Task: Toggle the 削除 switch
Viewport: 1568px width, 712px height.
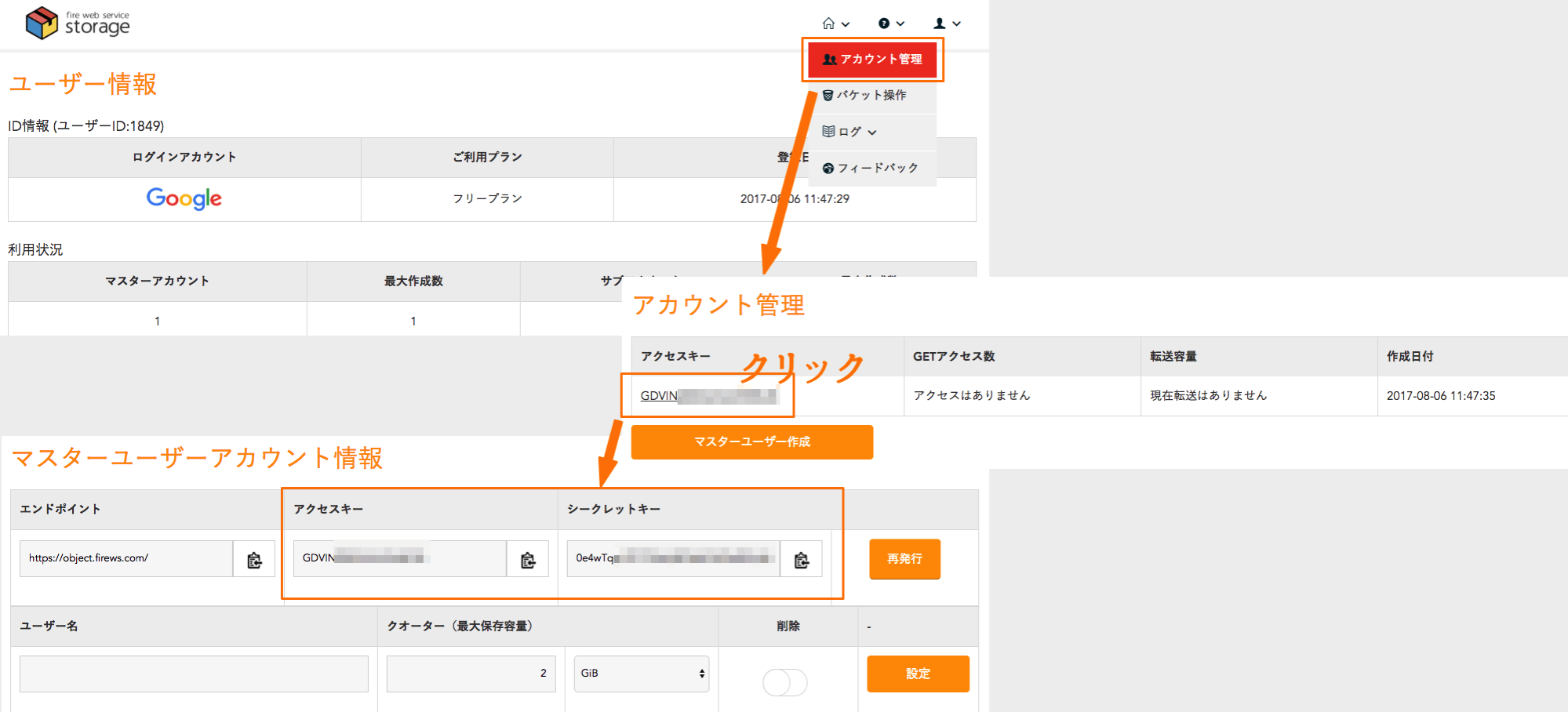Action: click(x=785, y=682)
